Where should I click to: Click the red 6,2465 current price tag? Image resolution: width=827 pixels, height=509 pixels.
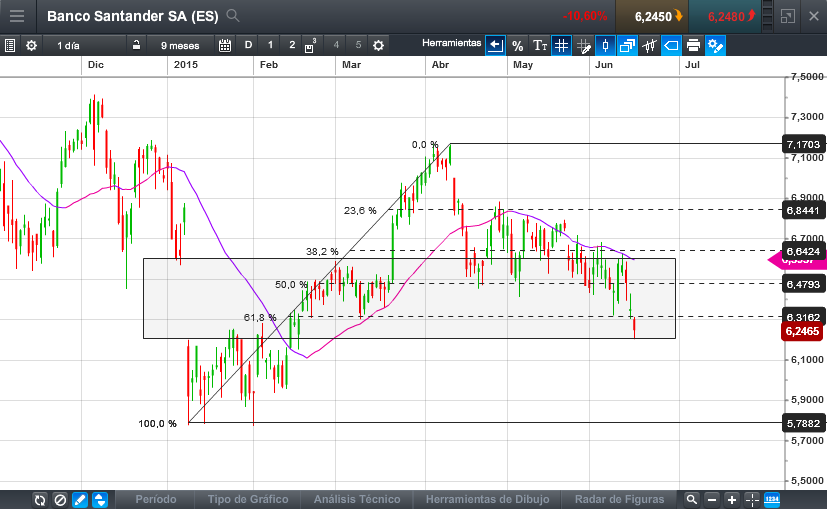[x=802, y=331]
